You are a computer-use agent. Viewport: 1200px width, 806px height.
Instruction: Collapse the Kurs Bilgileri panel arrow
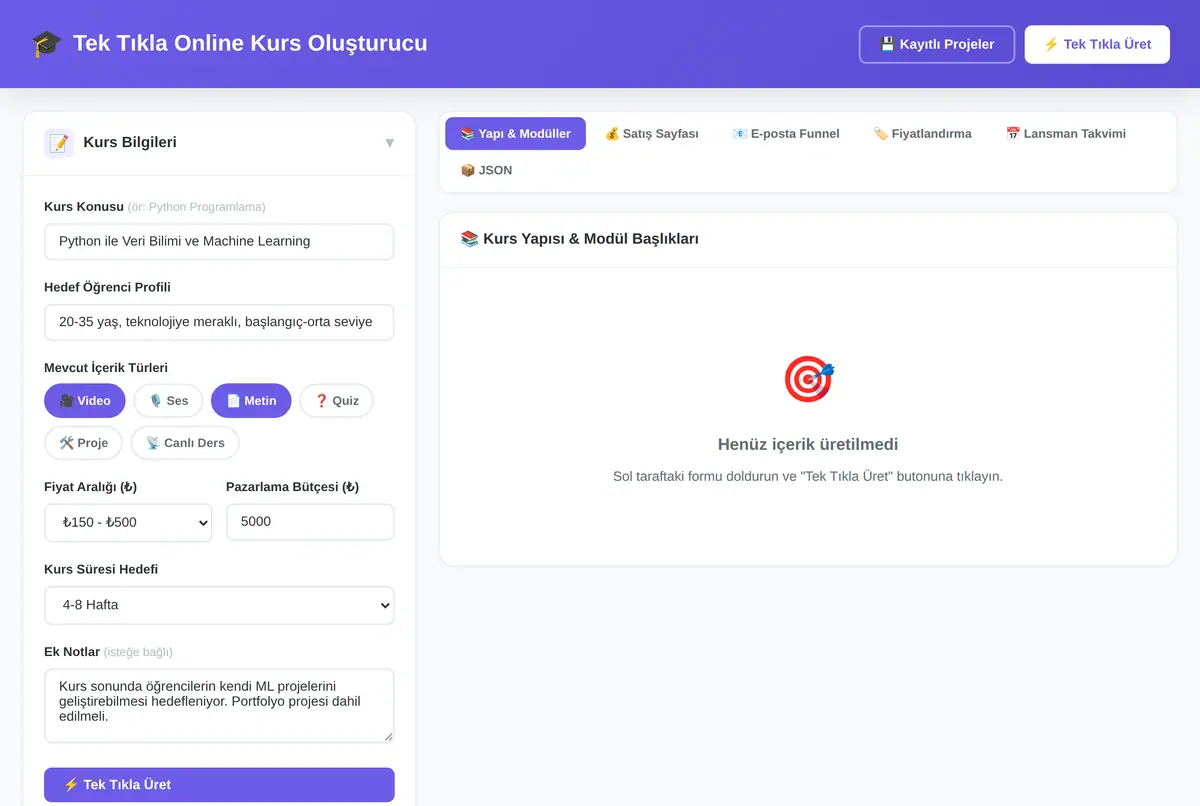tap(389, 143)
